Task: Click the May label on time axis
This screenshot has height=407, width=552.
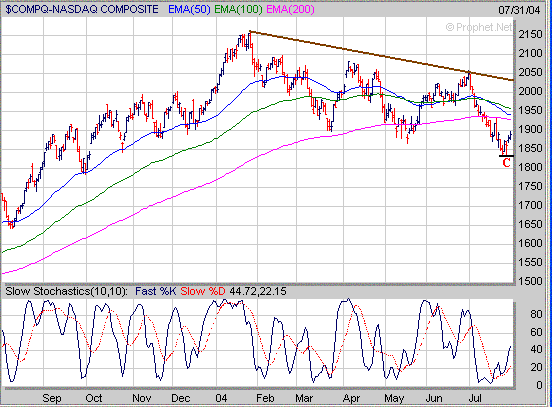Action: 394,398
